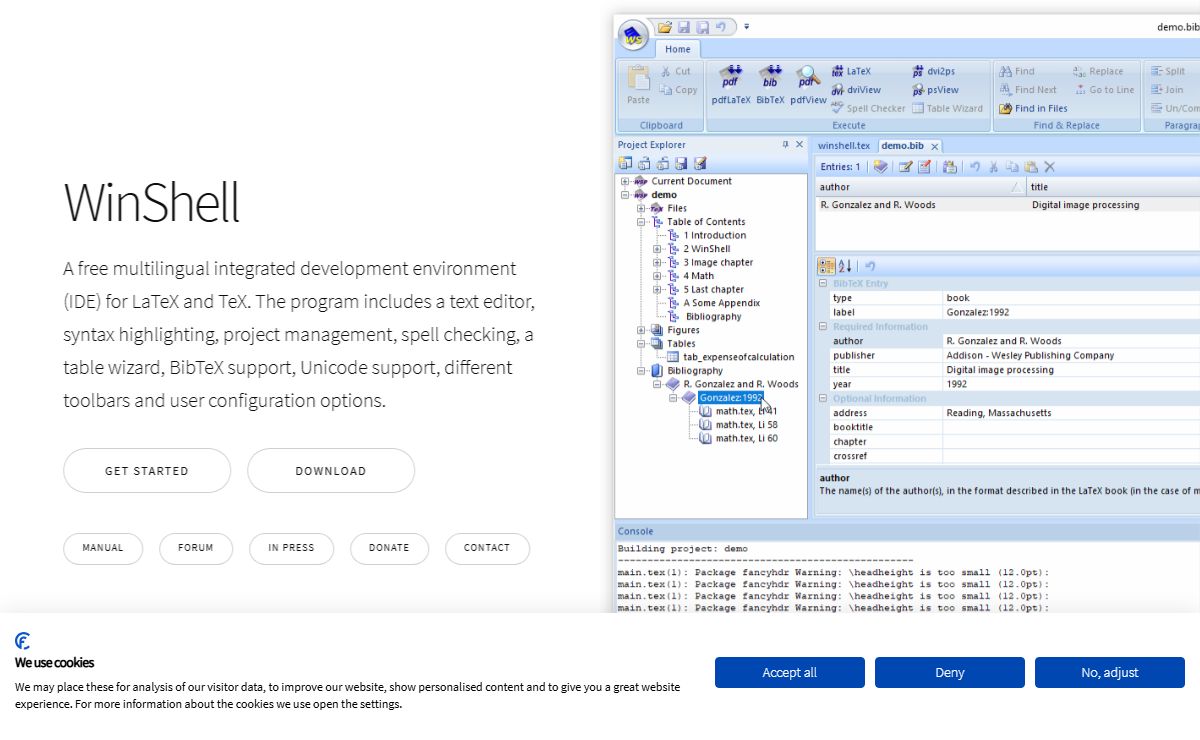Click Copy in the Clipboard group
The height and width of the screenshot is (740, 1200).
678,90
